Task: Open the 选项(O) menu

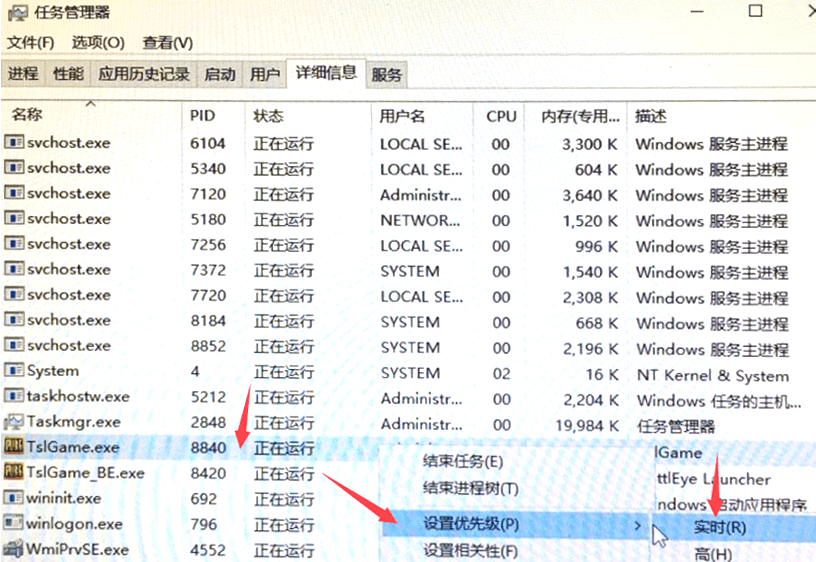Action: click(98, 43)
